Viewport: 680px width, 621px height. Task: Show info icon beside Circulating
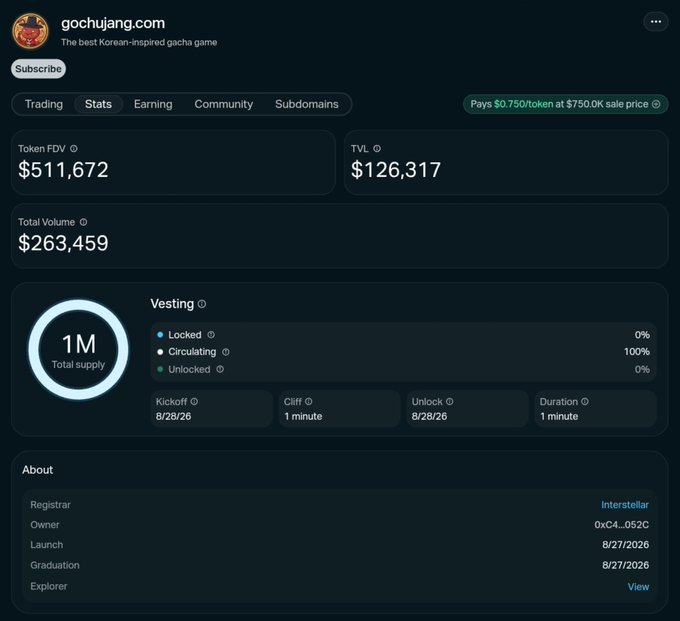[226, 352]
